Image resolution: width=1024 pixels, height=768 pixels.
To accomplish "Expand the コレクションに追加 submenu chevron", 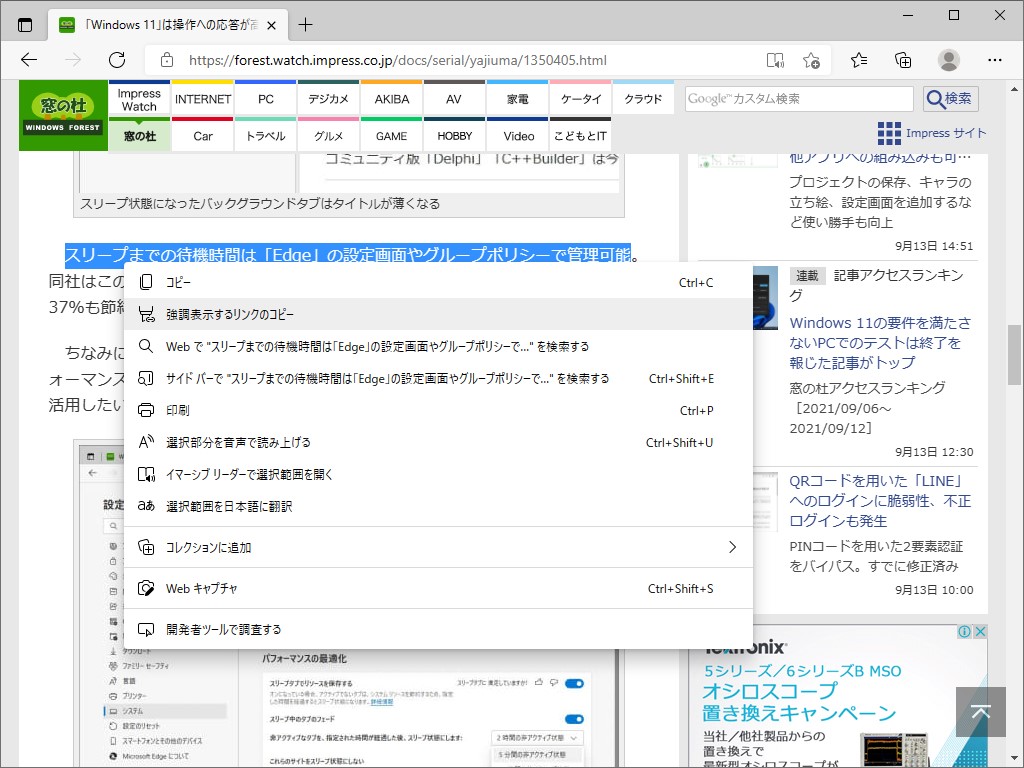I will click(x=733, y=547).
